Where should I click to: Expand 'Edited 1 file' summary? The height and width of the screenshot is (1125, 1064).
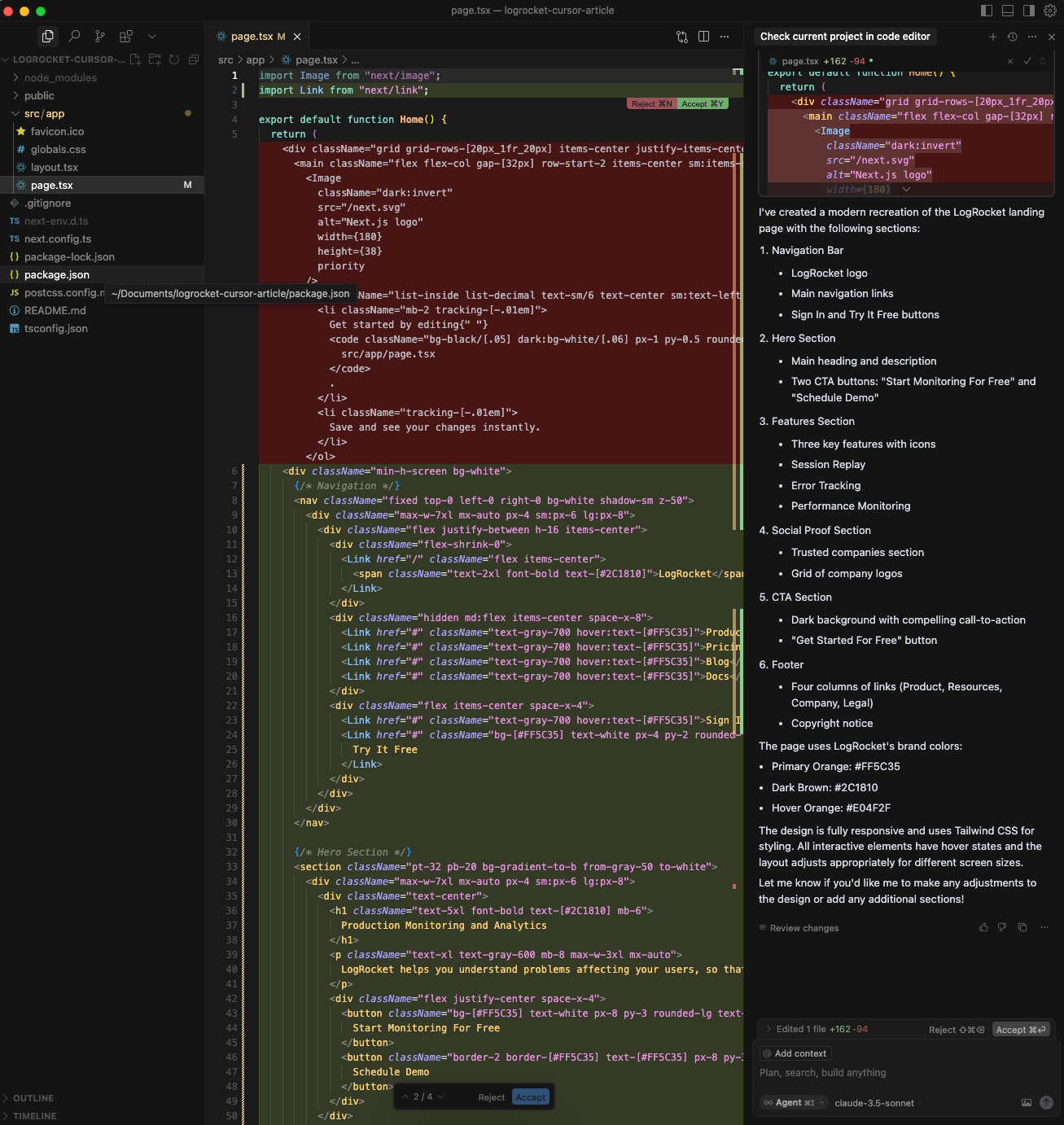tap(817, 1029)
